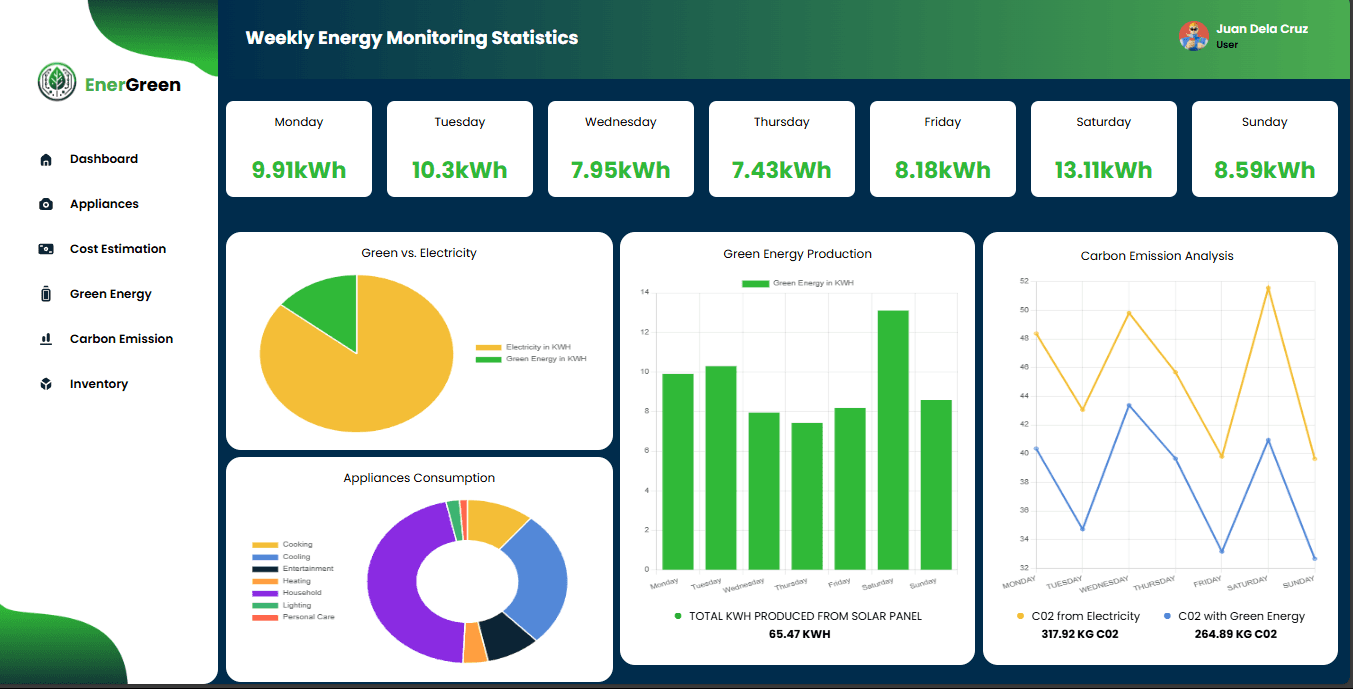
Task: Click the blue Friday low data point
Action: tap(1221, 551)
